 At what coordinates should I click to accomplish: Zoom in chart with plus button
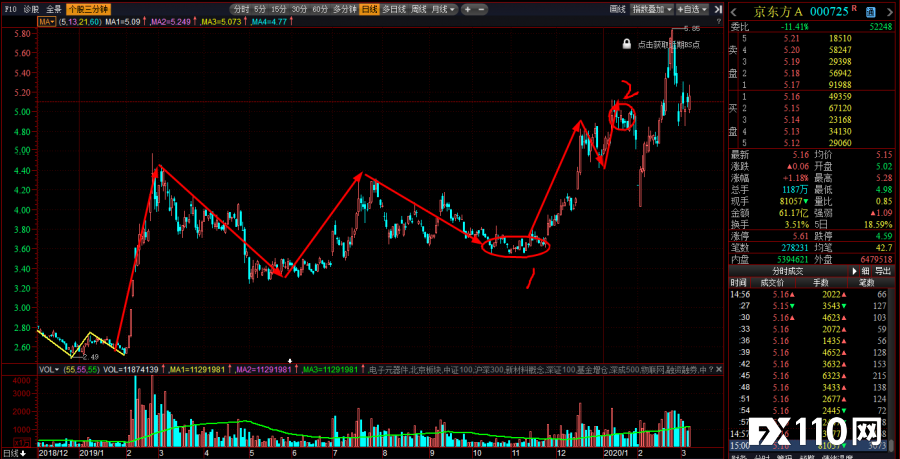point(468,9)
